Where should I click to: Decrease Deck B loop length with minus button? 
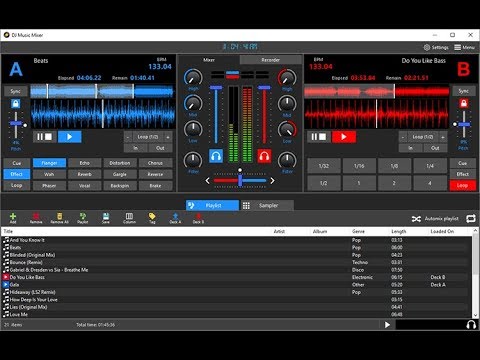point(403,137)
